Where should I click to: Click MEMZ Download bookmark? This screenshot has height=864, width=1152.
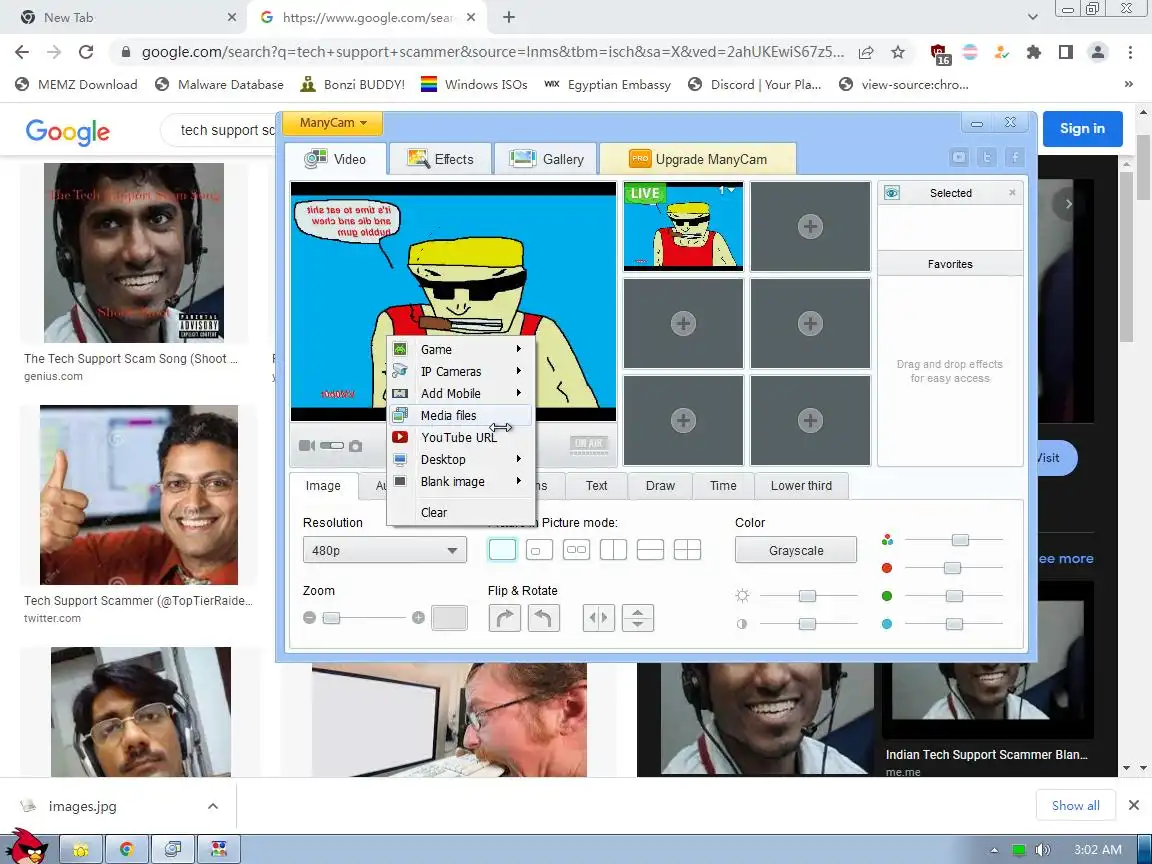pos(76,84)
